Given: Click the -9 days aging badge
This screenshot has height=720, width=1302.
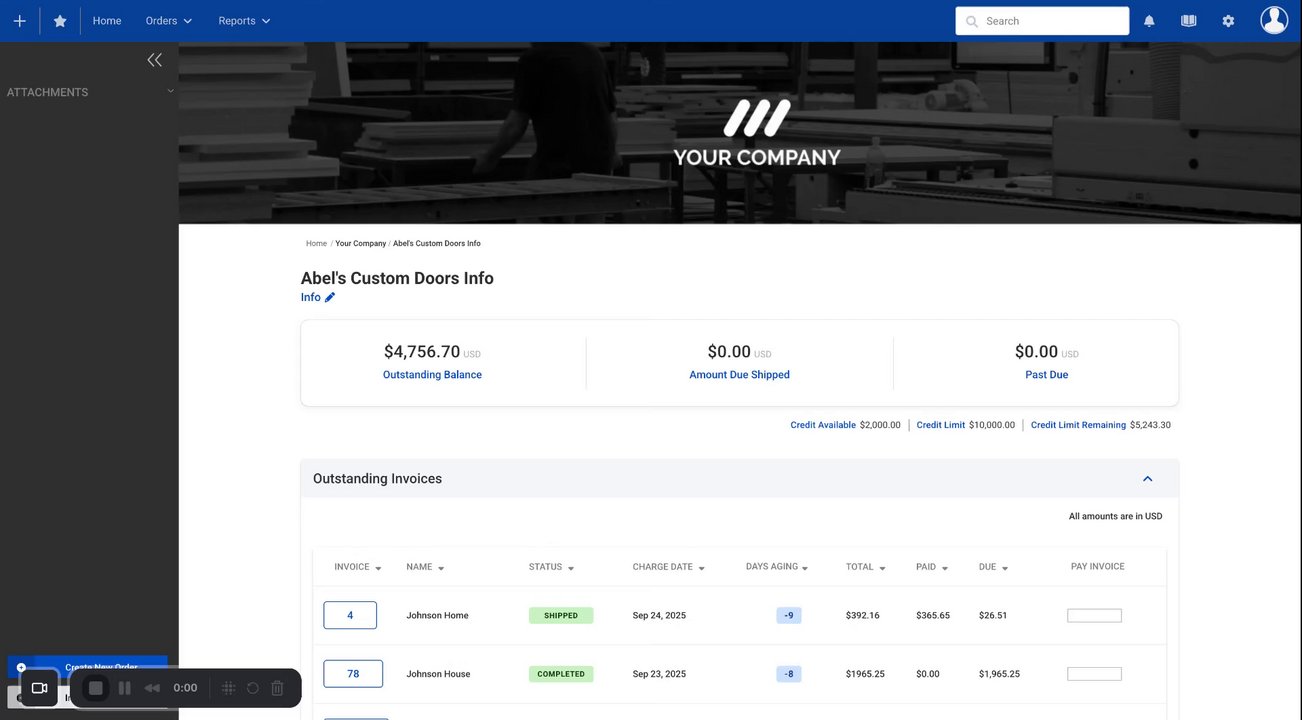Looking at the screenshot, I should pyautogui.click(x=789, y=616).
